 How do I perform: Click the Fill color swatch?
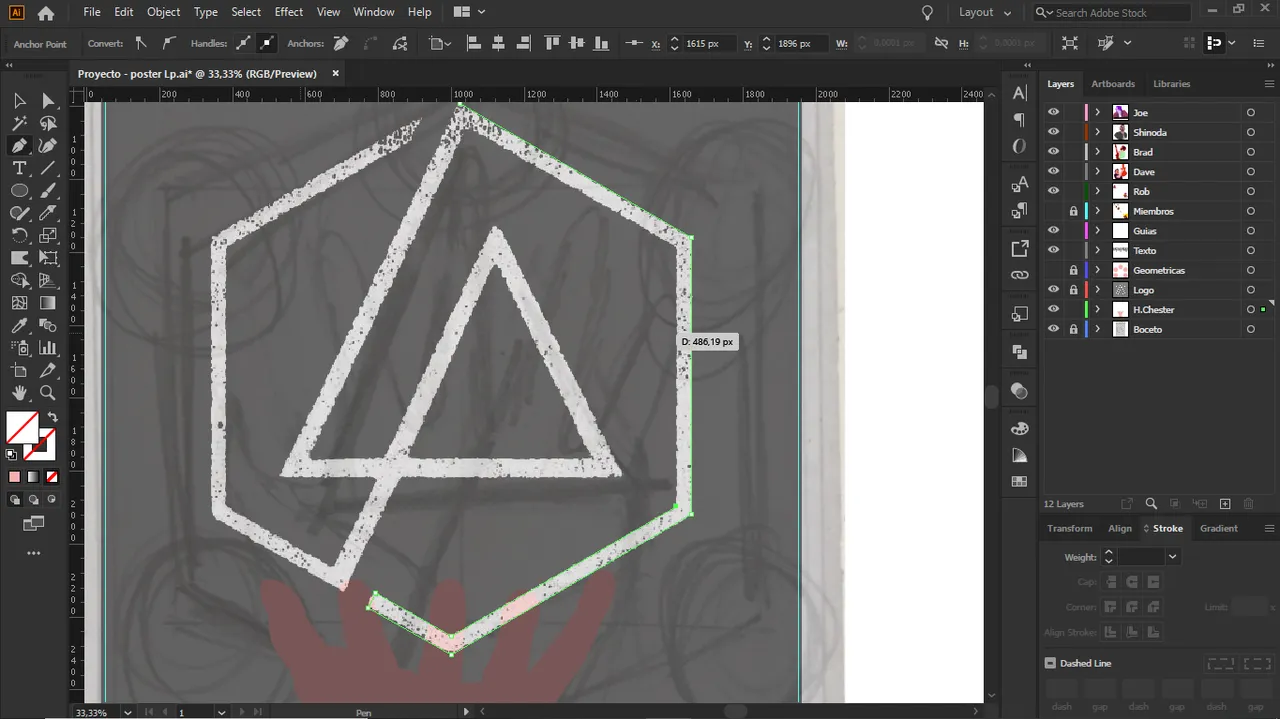pos(22,428)
